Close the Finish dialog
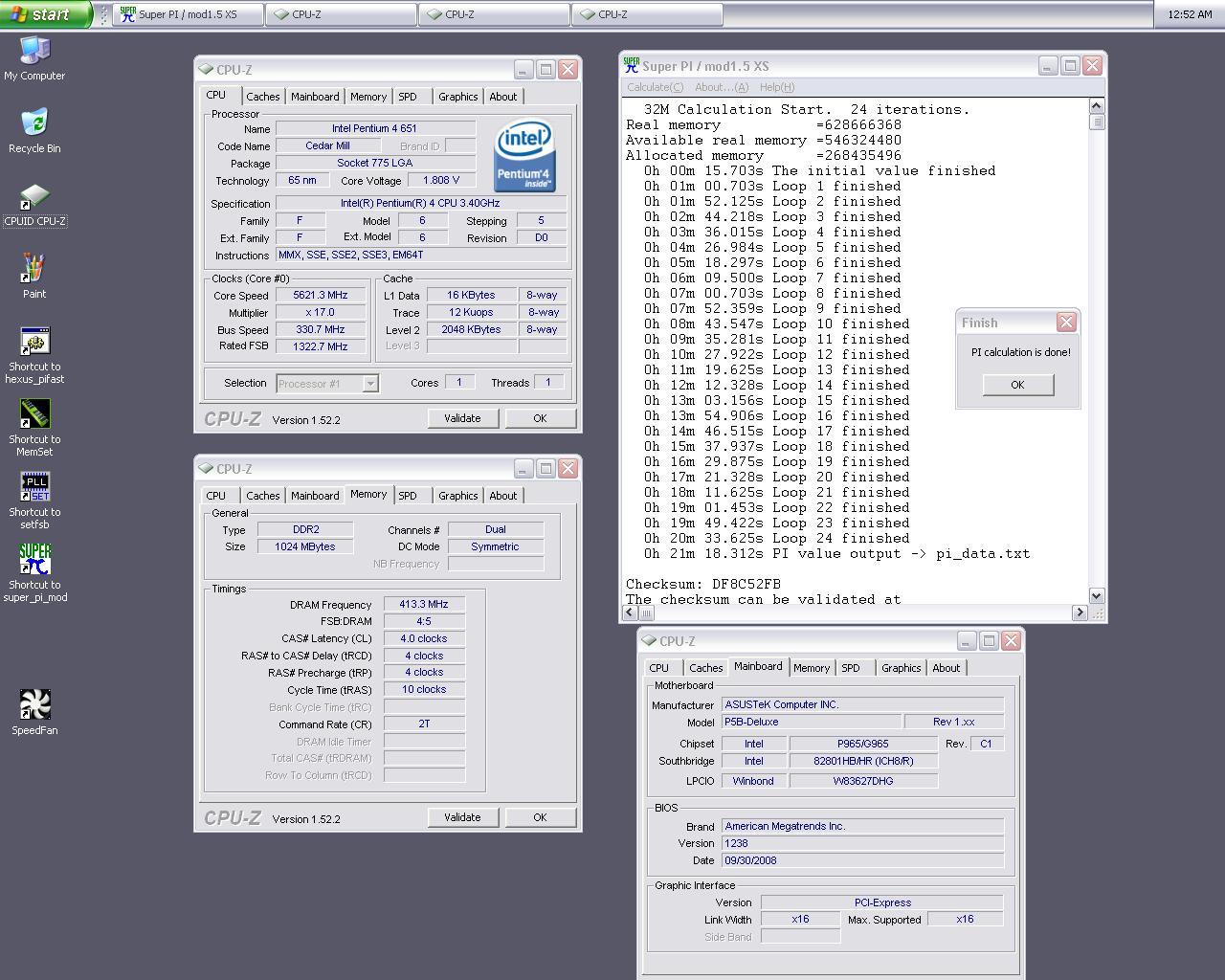This screenshot has width=1225, height=980. (x=1066, y=323)
